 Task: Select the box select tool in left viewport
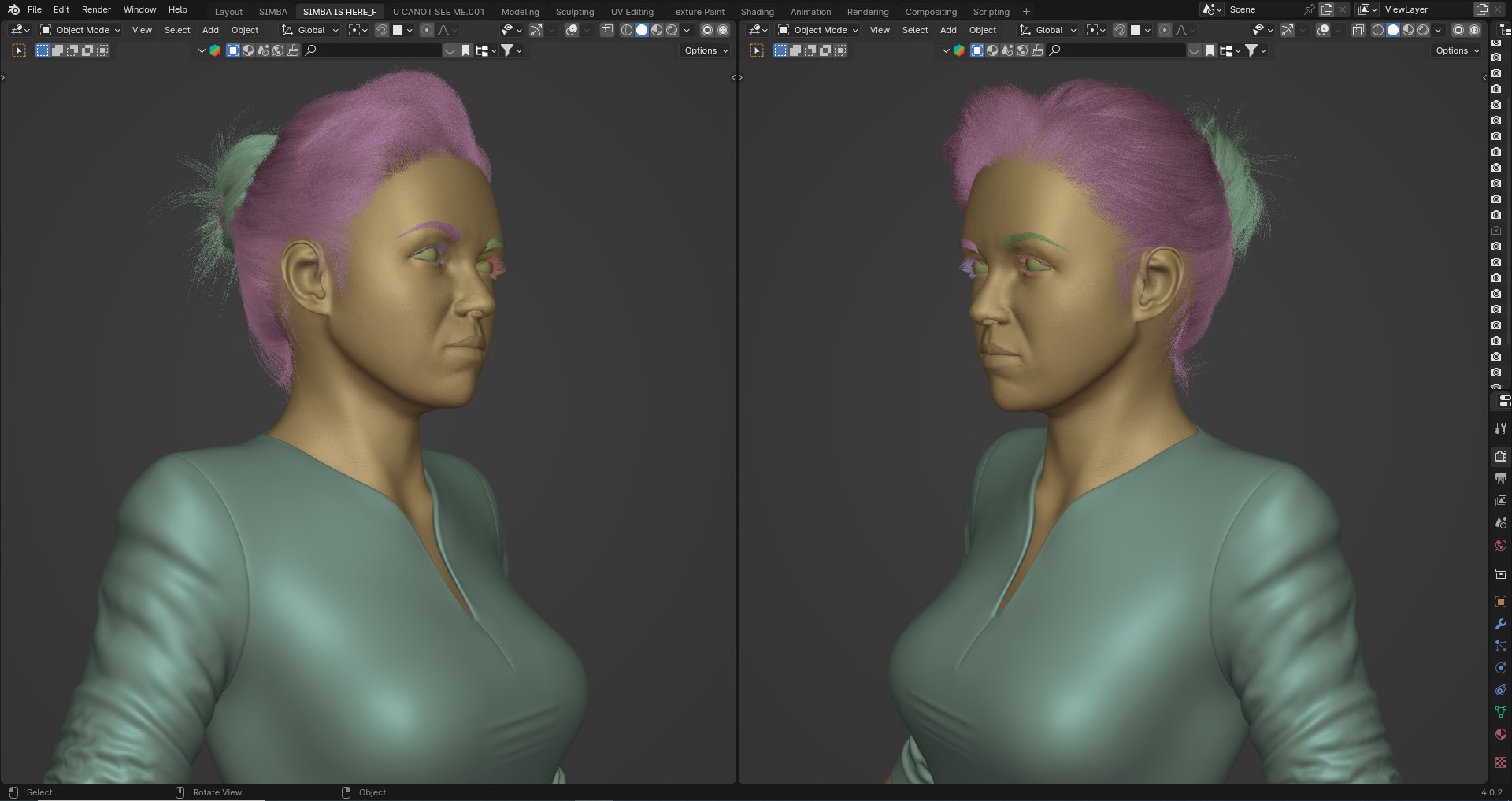20,50
